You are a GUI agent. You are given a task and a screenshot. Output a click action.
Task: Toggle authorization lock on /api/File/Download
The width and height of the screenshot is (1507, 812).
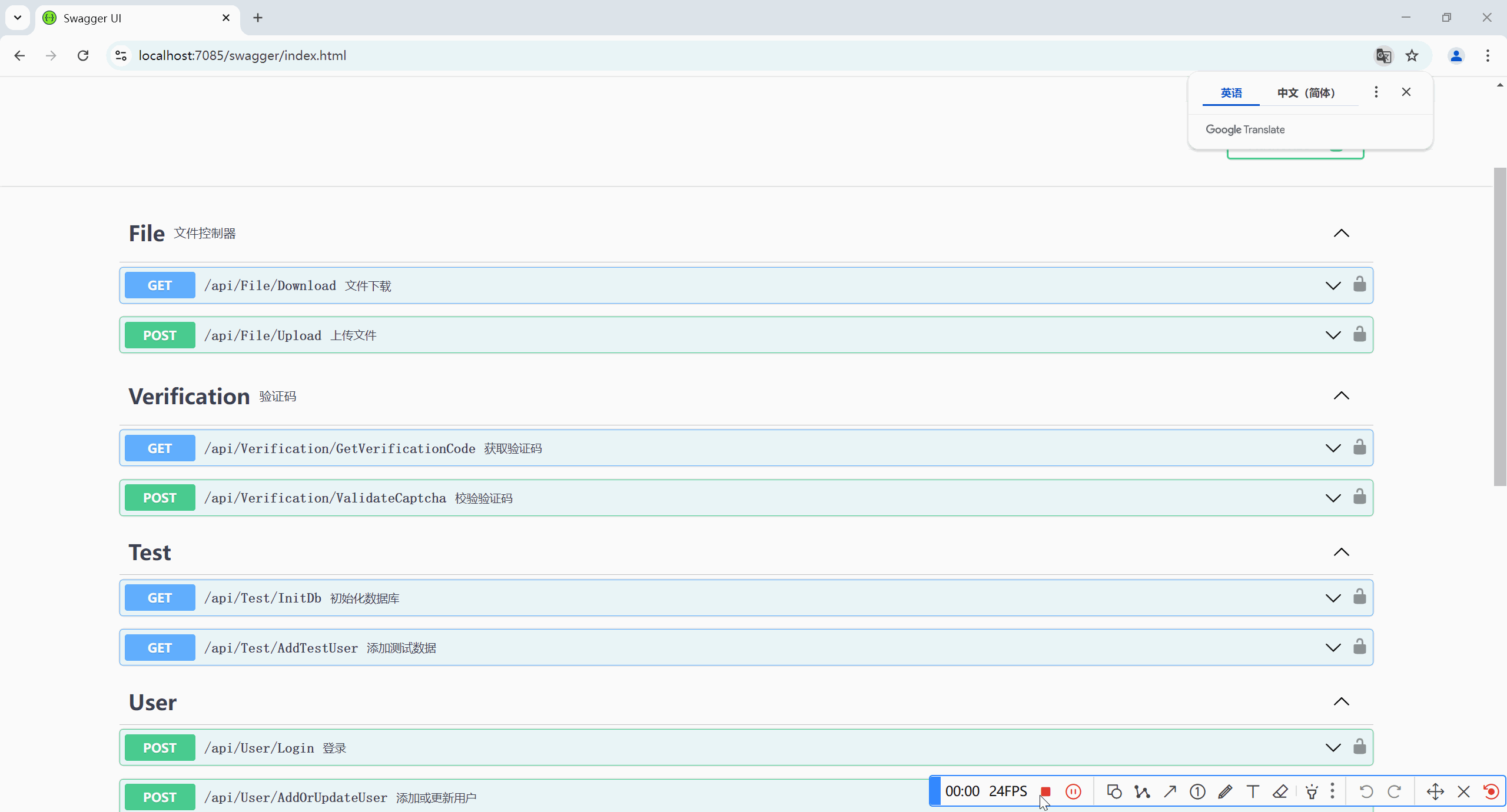pos(1359,285)
